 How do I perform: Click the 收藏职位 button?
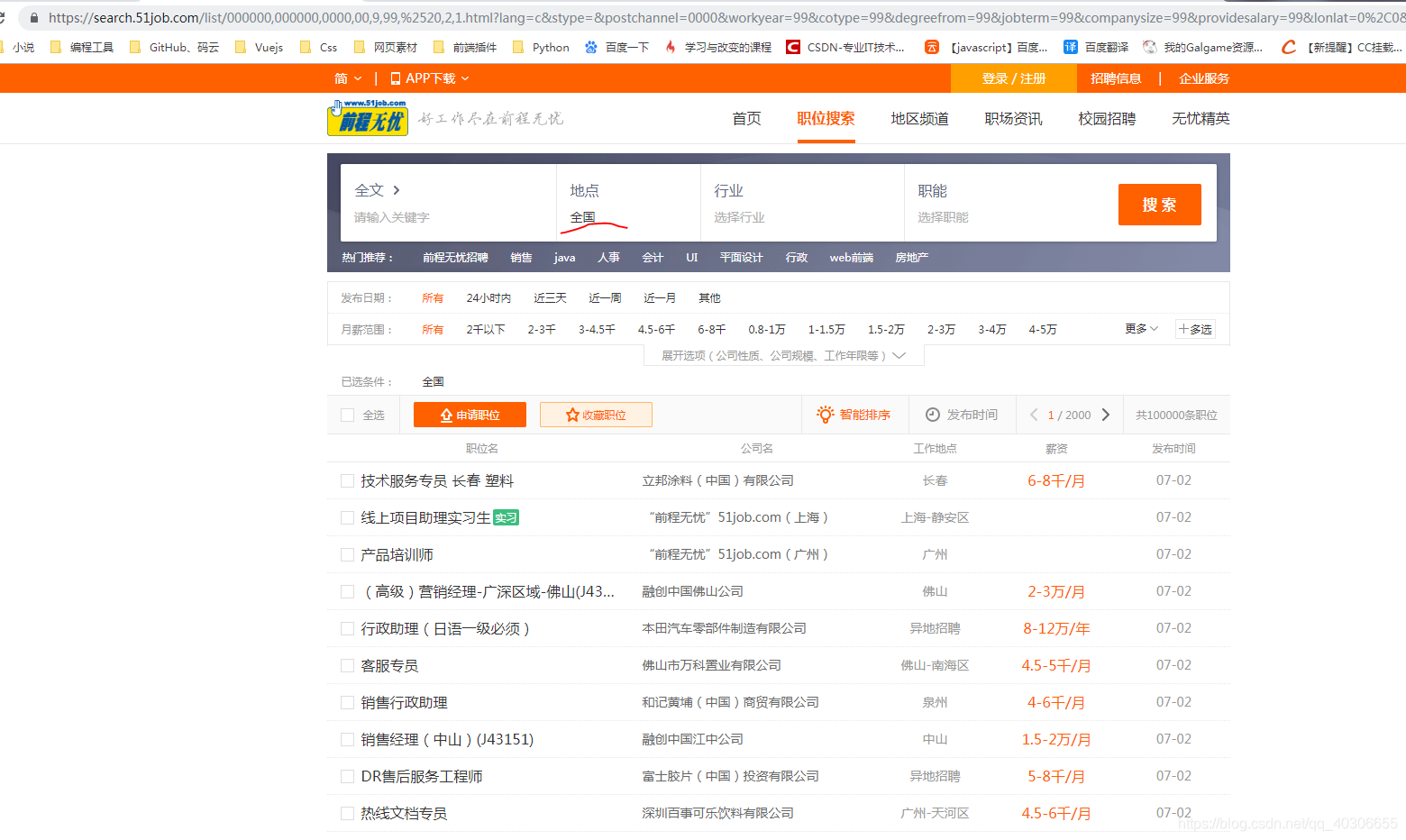pyautogui.click(x=596, y=415)
